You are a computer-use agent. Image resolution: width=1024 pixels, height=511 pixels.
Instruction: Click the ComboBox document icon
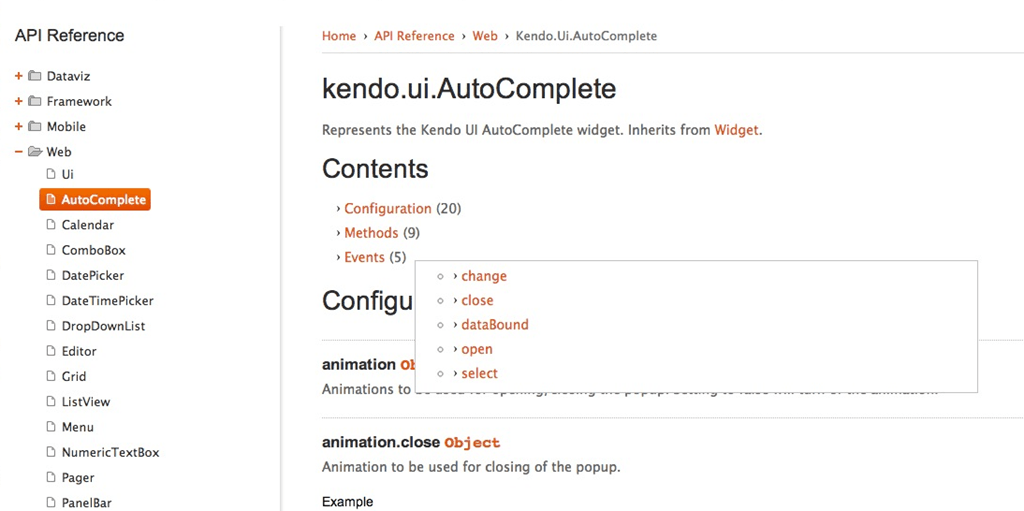click(x=51, y=250)
